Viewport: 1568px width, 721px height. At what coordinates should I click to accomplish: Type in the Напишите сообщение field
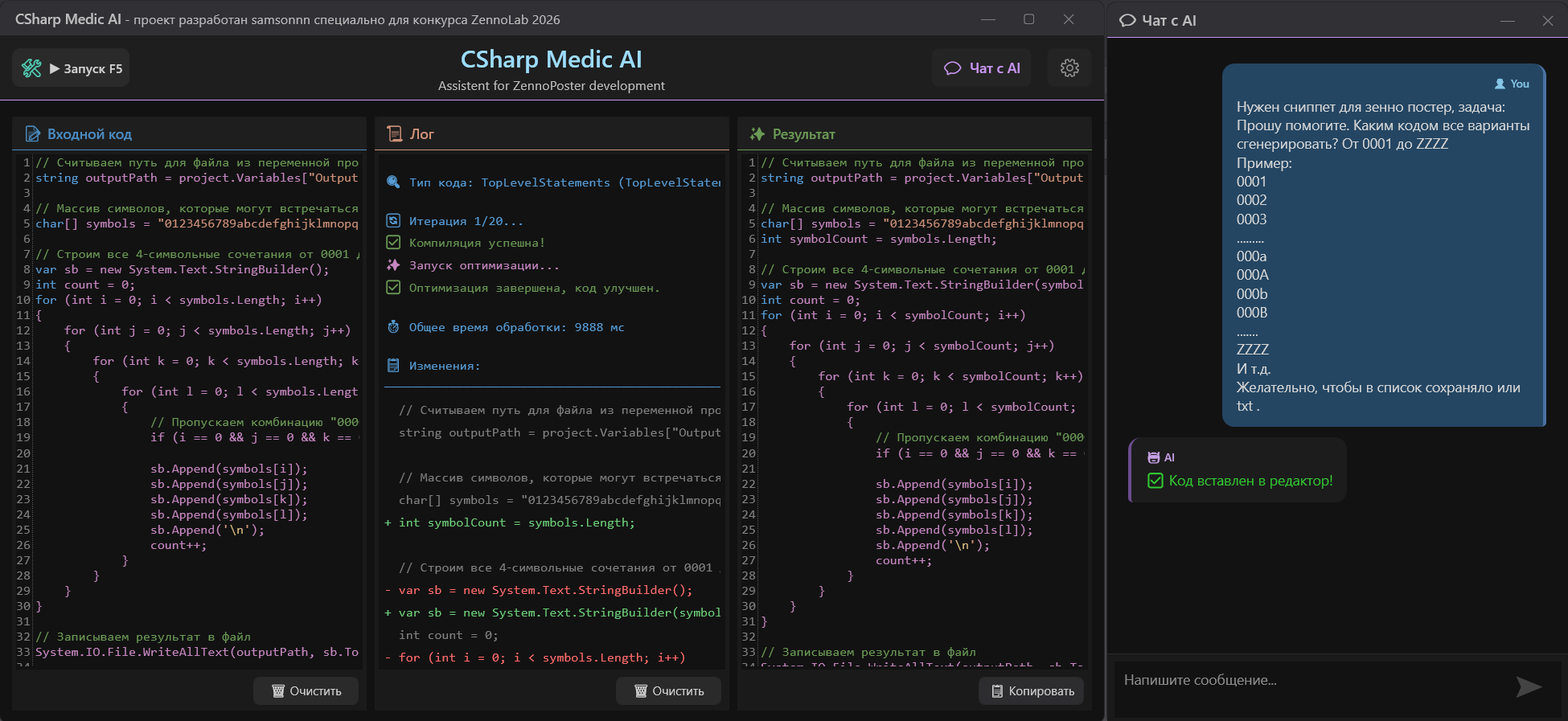(1311, 681)
